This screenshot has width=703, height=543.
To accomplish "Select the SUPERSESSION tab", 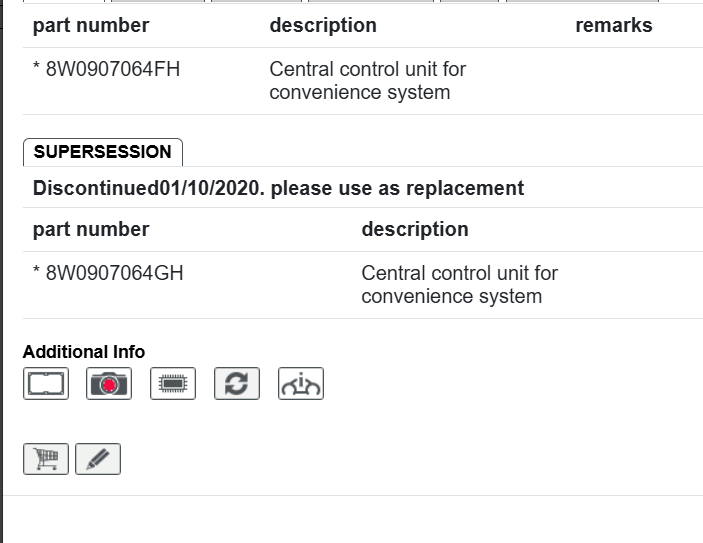I will pyautogui.click(x=102, y=152).
